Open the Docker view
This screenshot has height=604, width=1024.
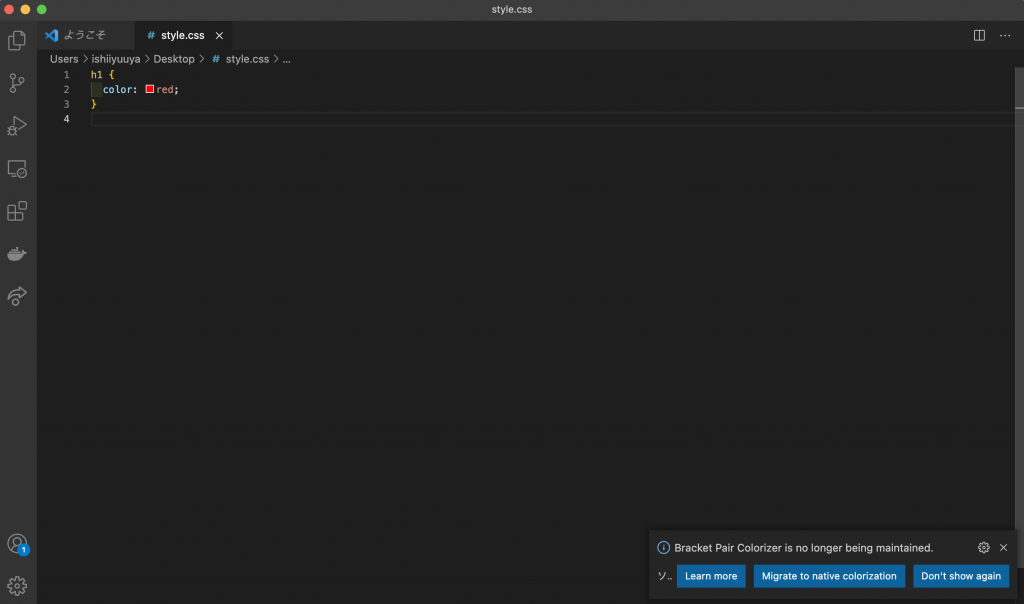[x=17, y=254]
